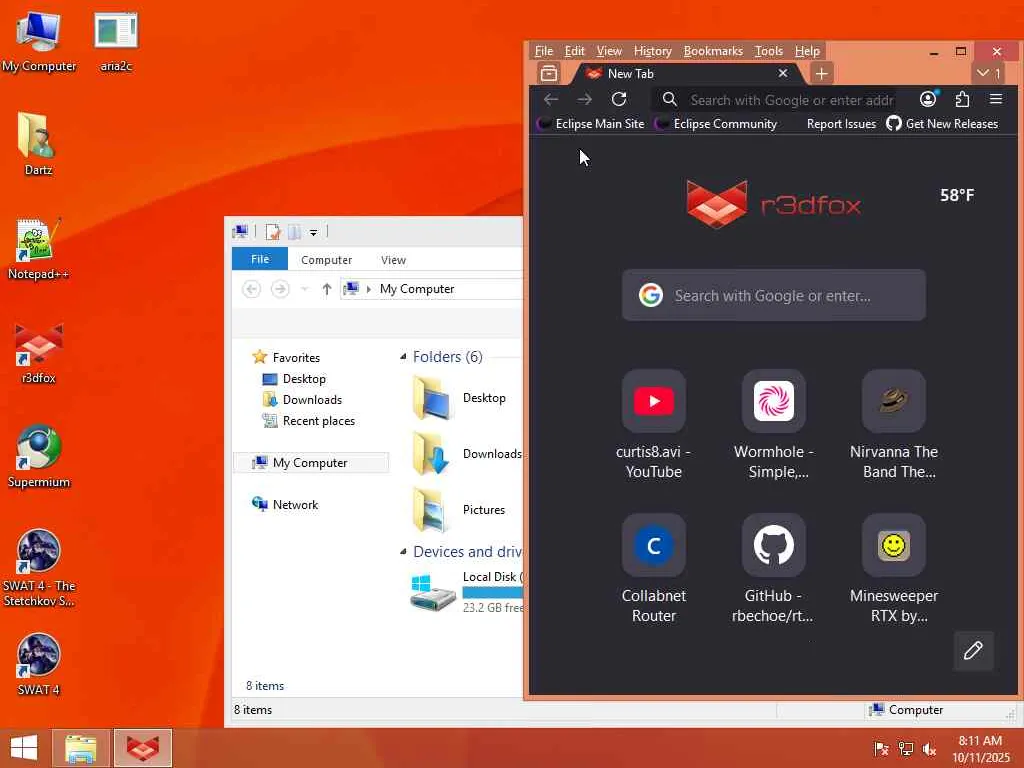Collapse the Folders (6) group
This screenshot has height=768, width=1024.
tap(403, 357)
